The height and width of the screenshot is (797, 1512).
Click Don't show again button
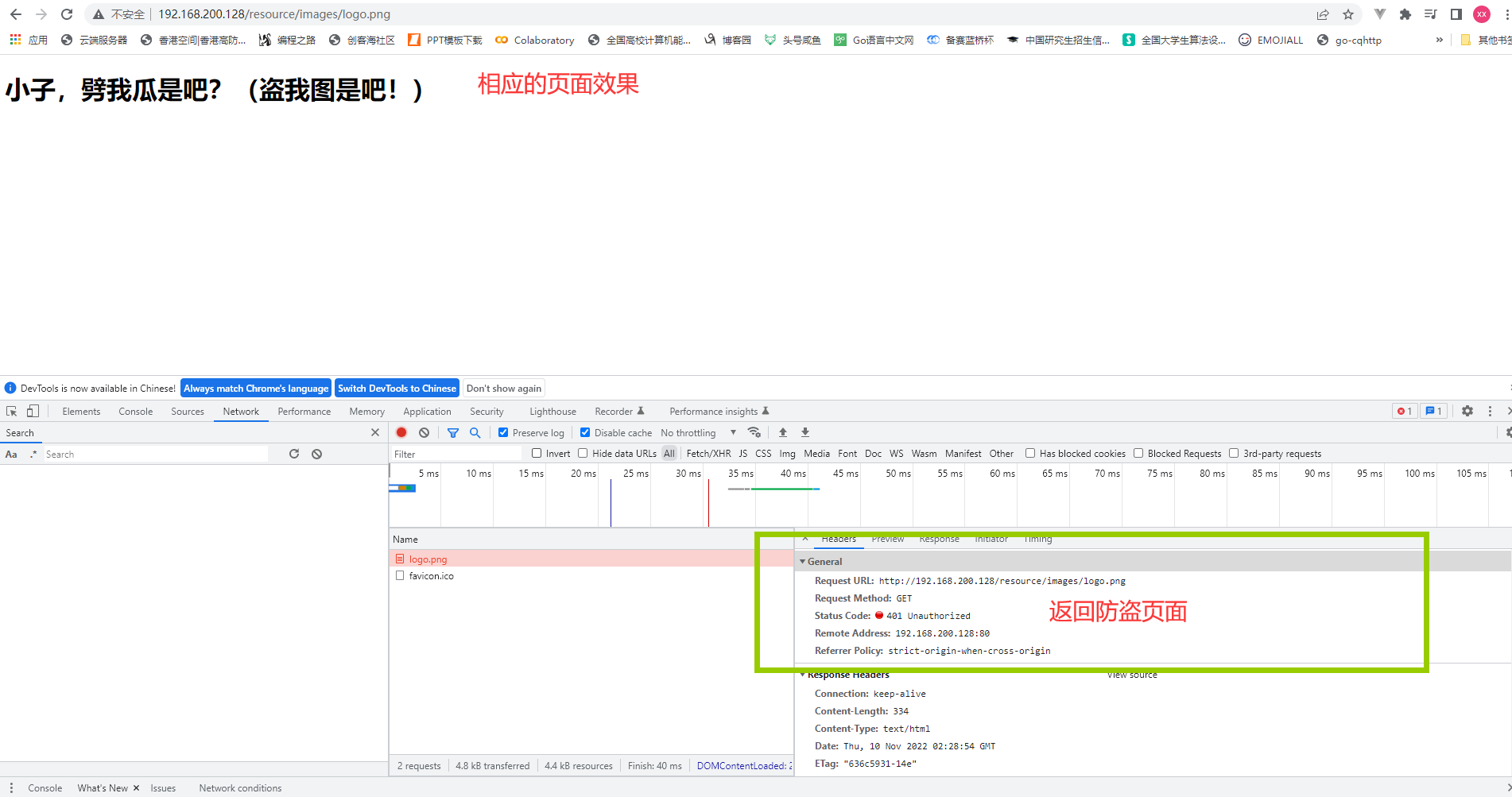504,388
